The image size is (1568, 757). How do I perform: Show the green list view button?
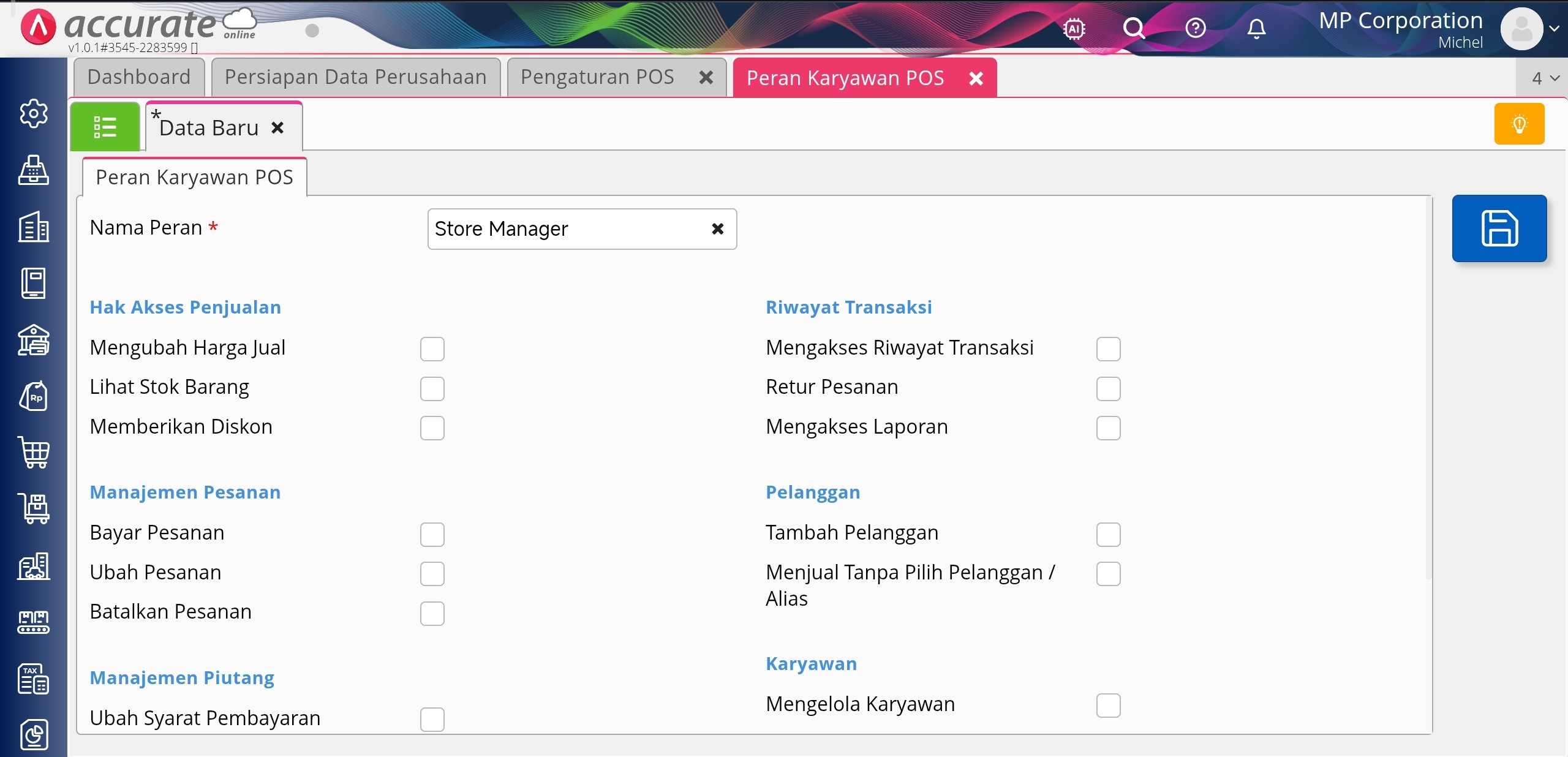pyautogui.click(x=105, y=127)
